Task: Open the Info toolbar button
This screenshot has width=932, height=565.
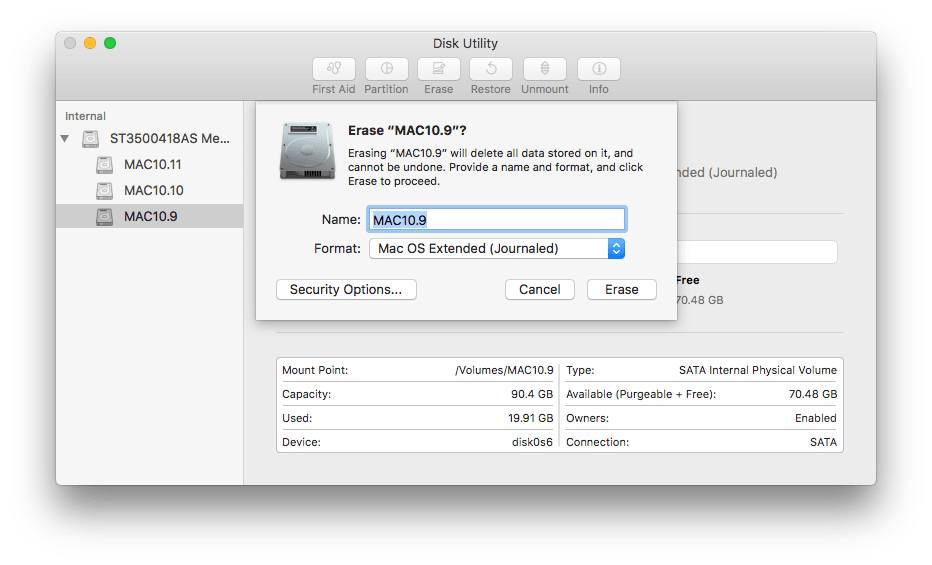Action: [x=598, y=69]
